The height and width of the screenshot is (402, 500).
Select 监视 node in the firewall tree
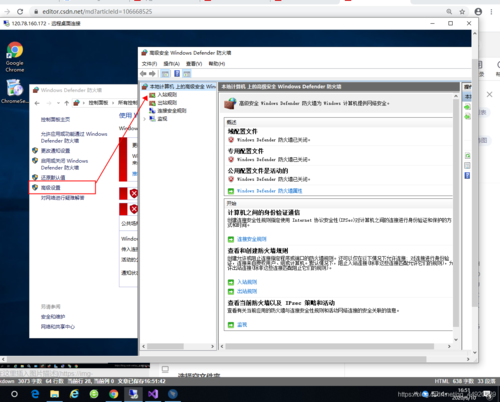[162, 119]
